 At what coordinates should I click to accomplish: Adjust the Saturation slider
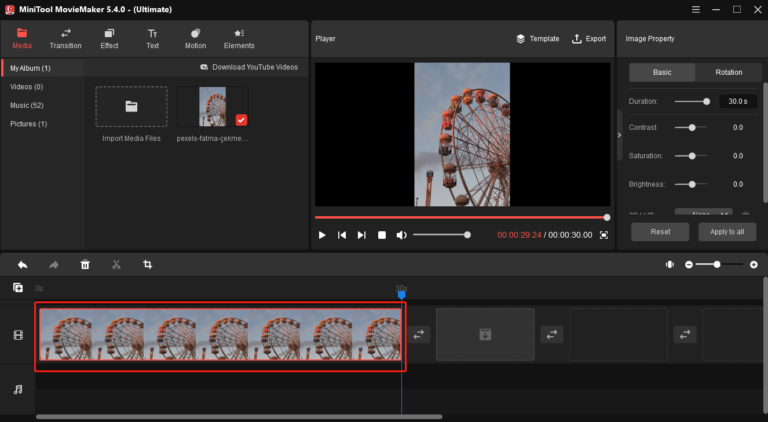coord(691,156)
